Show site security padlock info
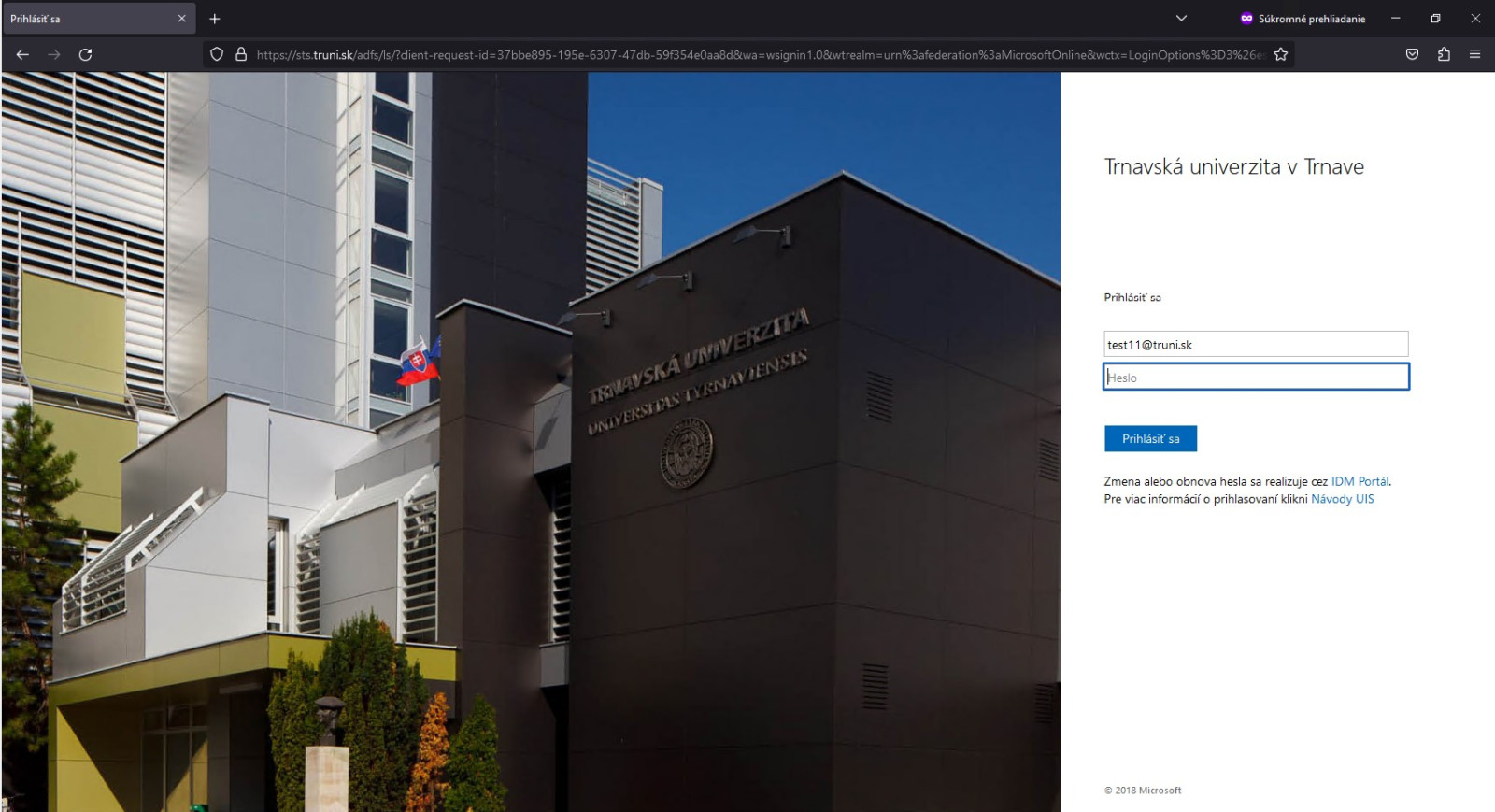 tap(241, 54)
